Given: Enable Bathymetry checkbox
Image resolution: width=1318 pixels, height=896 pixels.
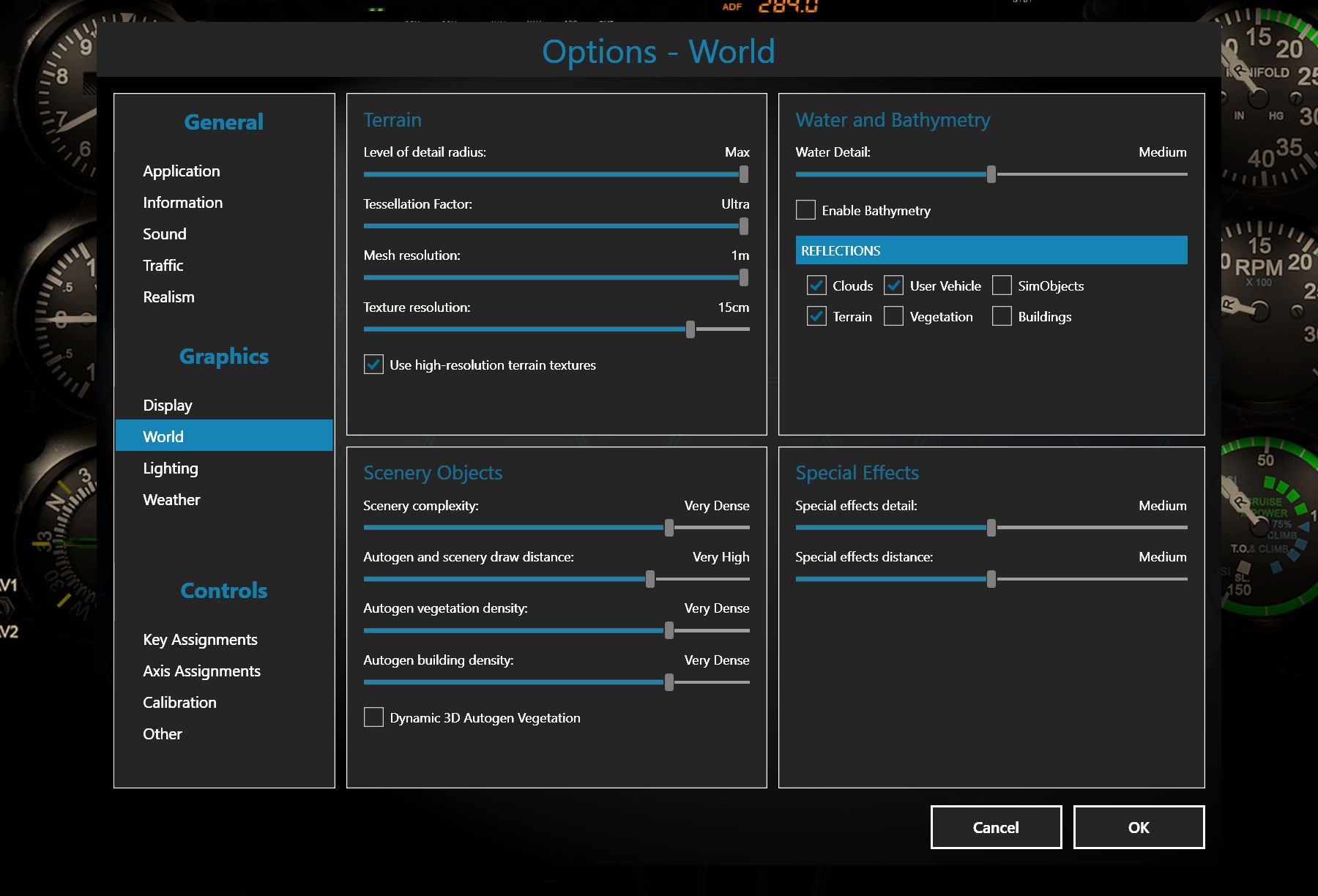Looking at the screenshot, I should click(805, 210).
